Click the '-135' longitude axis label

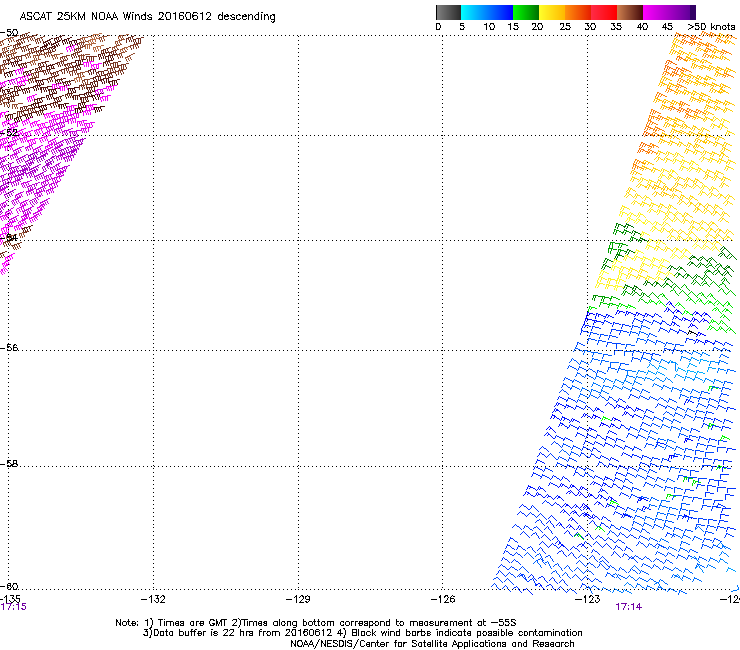click(x=10, y=599)
